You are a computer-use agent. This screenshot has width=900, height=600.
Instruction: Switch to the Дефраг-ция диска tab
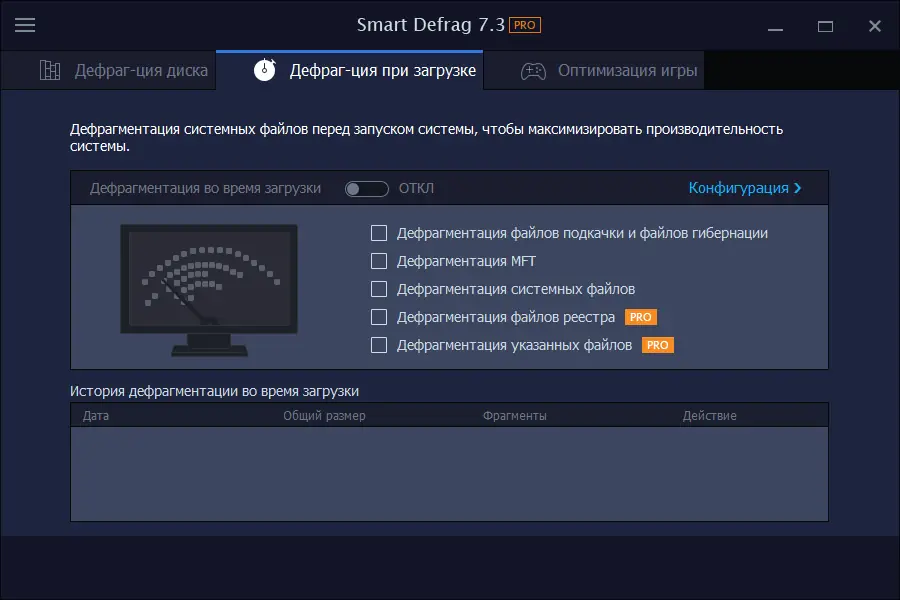pos(140,69)
